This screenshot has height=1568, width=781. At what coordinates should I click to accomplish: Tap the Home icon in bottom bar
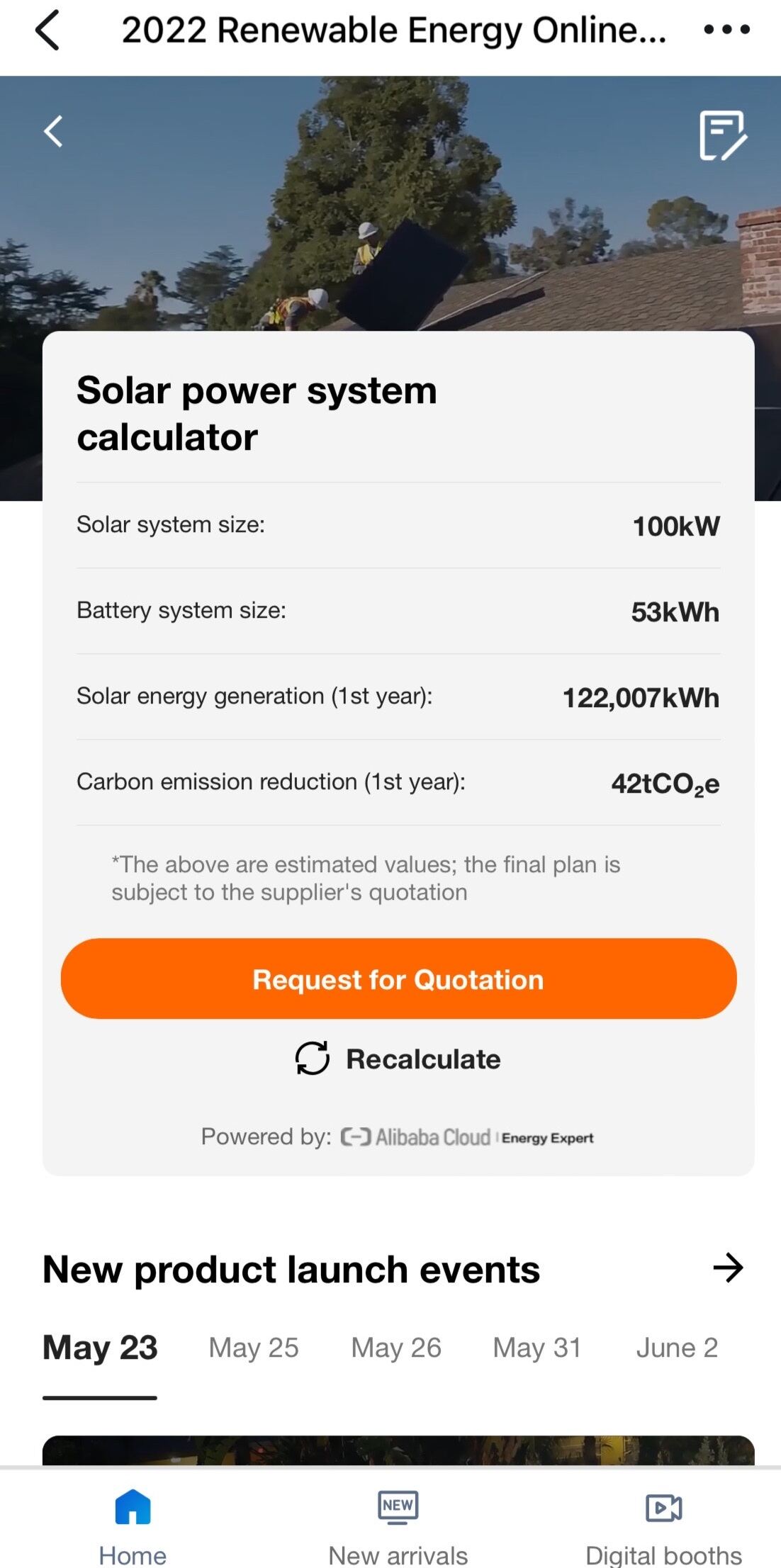click(x=133, y=1507)
